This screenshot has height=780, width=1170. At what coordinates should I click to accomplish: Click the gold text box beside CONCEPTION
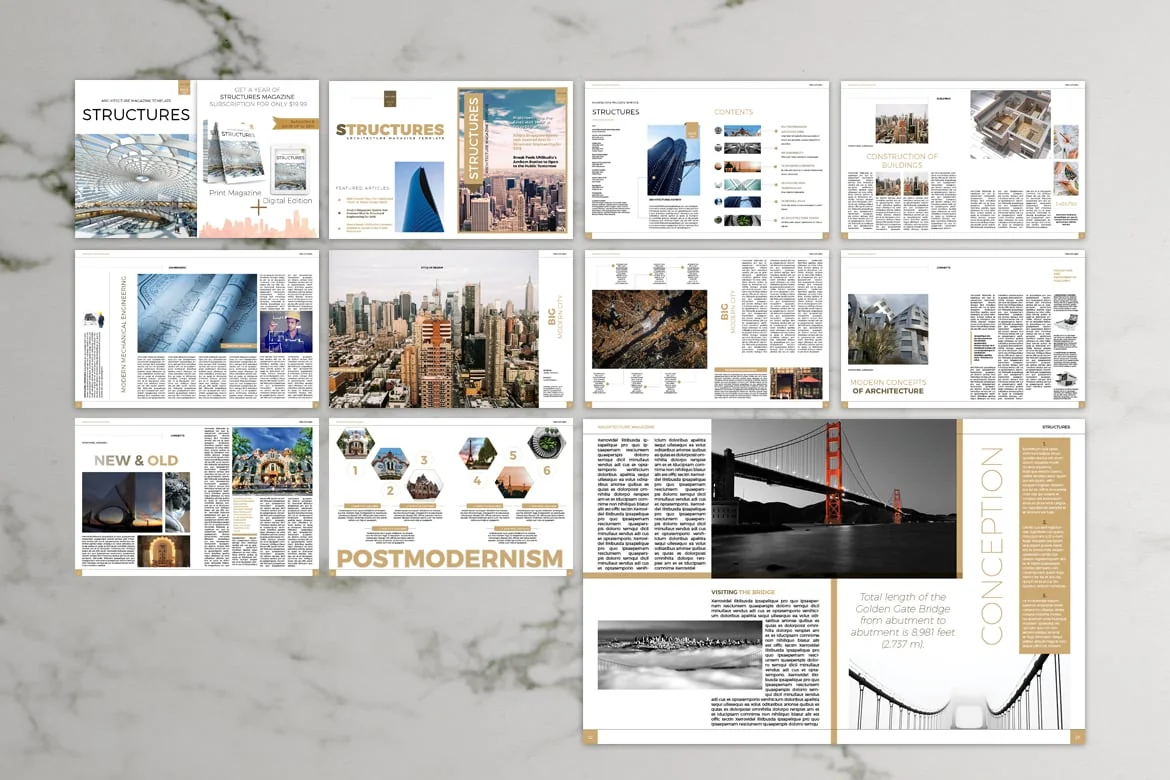tap(1045, 546)
